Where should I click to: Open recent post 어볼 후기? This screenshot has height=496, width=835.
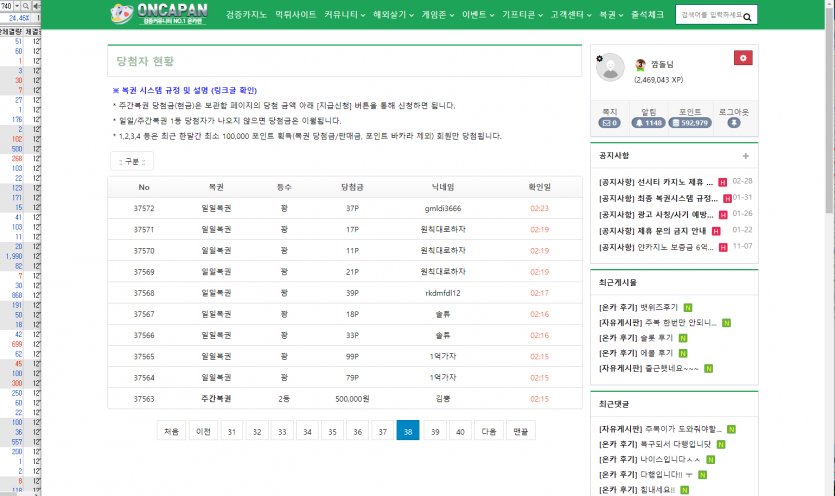tap(636, 353)
